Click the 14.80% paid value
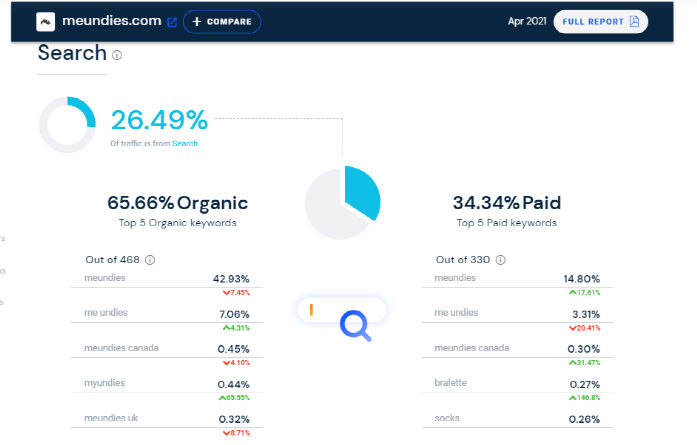This screenshot has height=445, width=697. tap(581, 279)
